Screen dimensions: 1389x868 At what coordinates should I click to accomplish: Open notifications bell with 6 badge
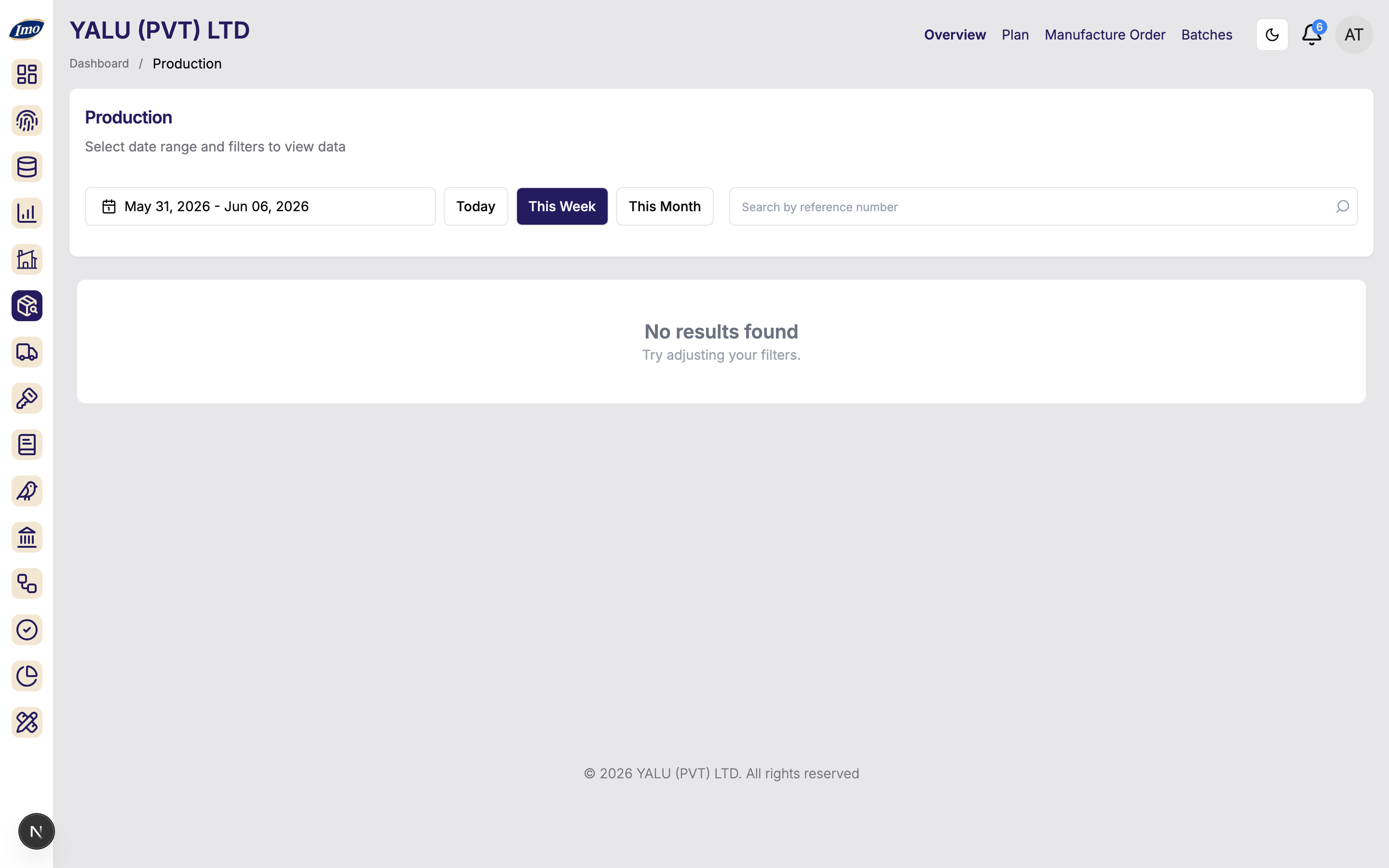tap(1312, 34)
